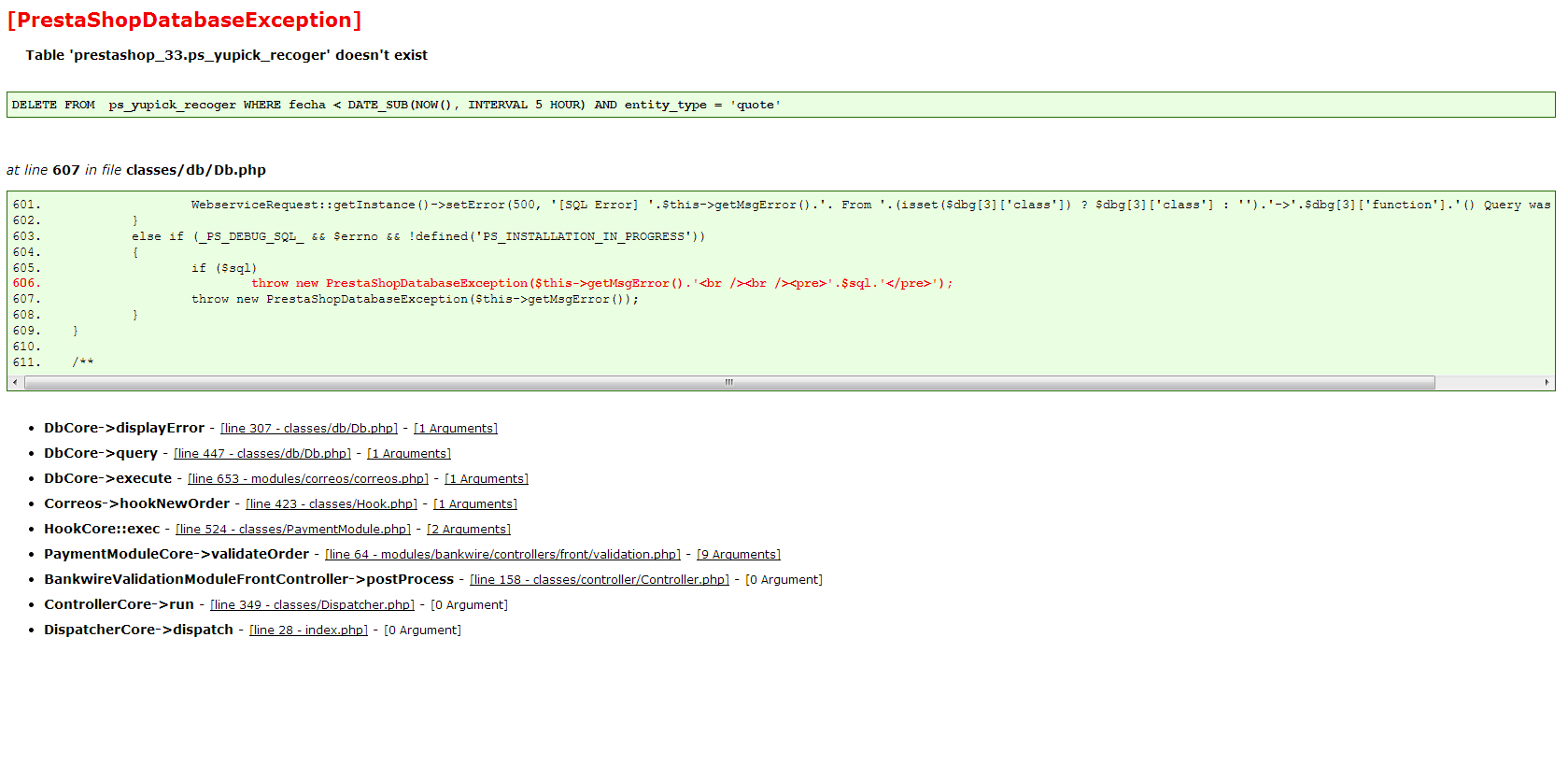Click the PaymentModuleCore->validateOrder trace entry
The width and height of the screenshot is (1568, 765).
click(x=177, y=554)
